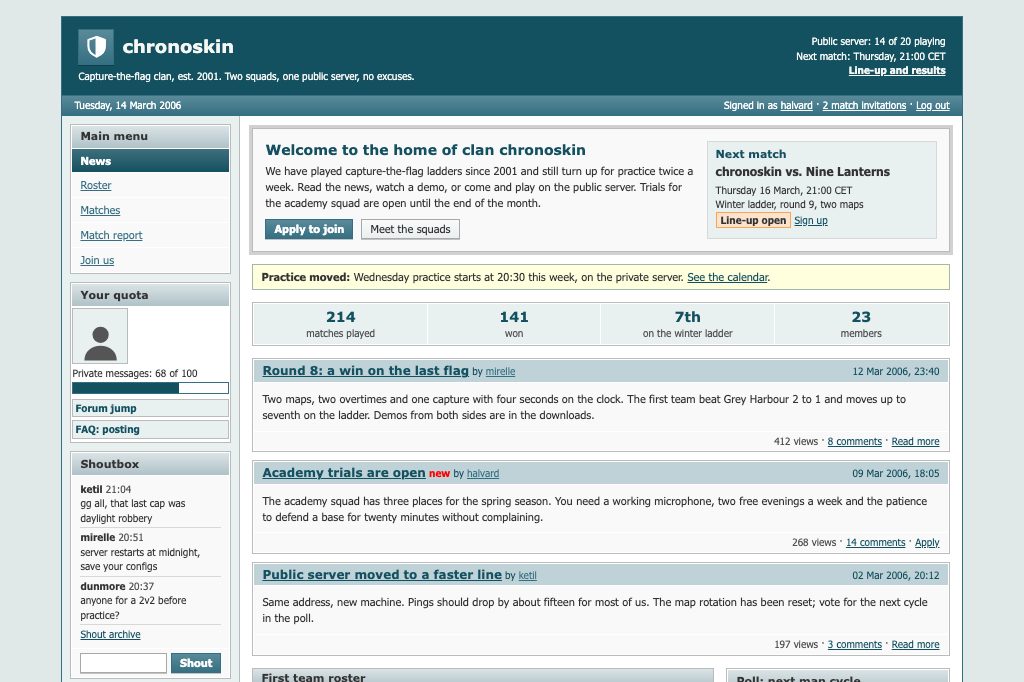This screenshot has width=1024, height=682.
Task: Open 'Academy trials are open' article
Action: [344, 472]
